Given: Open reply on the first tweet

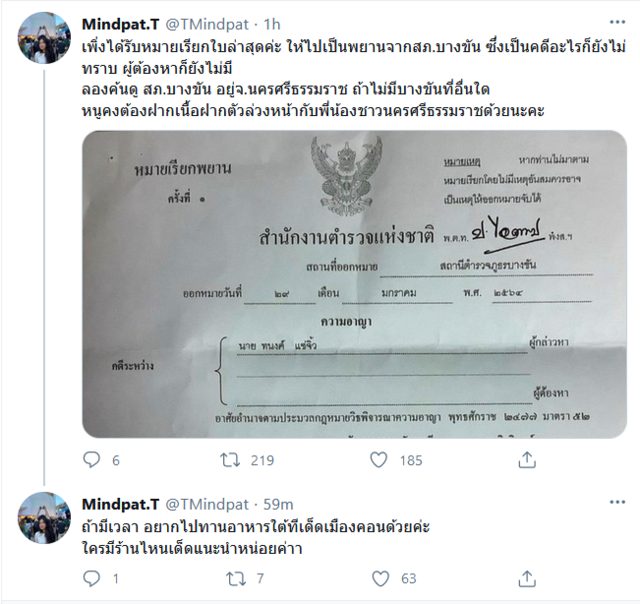Looking at the screenshot, I should tap(91, 460).
